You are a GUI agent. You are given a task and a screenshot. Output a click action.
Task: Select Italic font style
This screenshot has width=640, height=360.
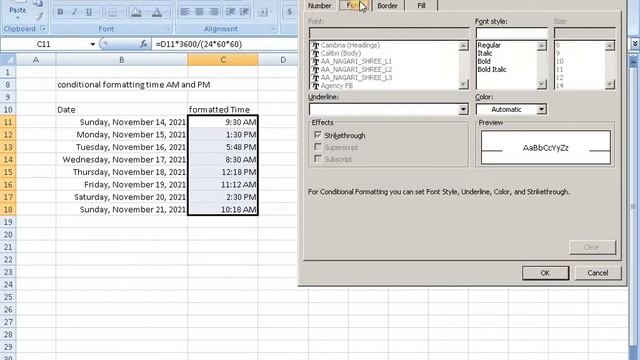(x=485, y=53)
